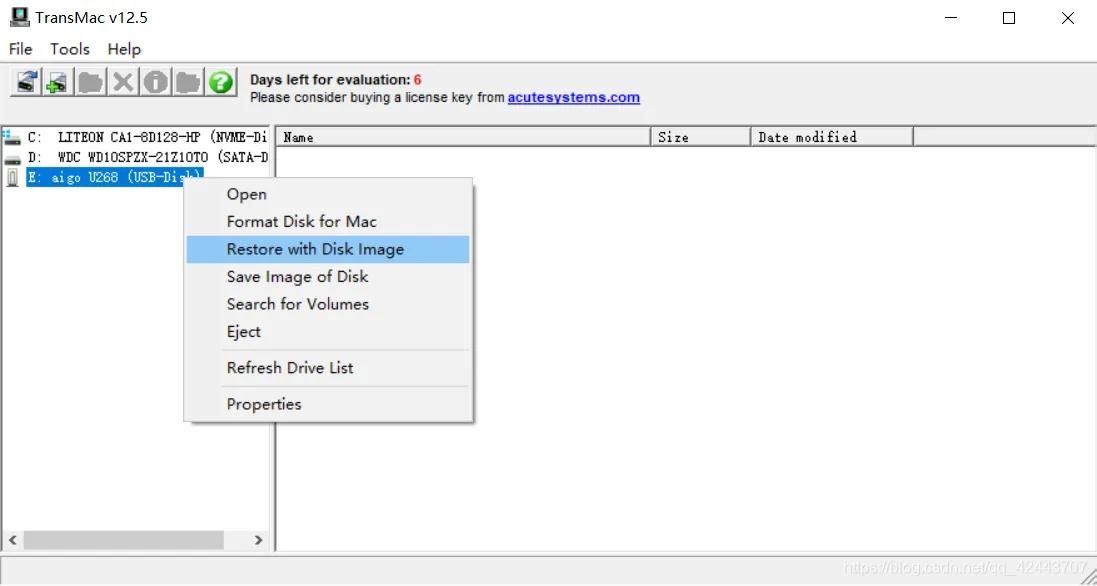
Task: Select Refresh Drive List entry
Action: coord(328,368)
